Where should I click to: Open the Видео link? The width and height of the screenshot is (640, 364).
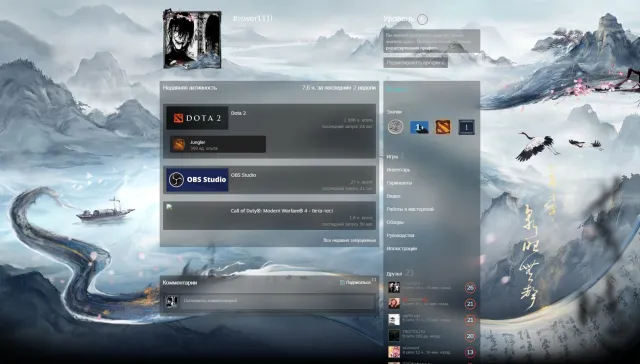click(x=393, y=196)
